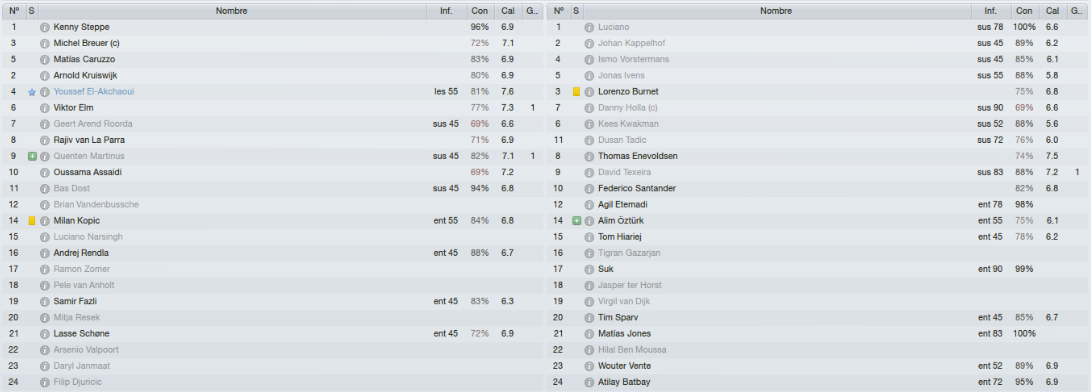This screenshot has width=1091, height=392.
Task: Sort left table by Con column header
Action: [x=479, y=11]
